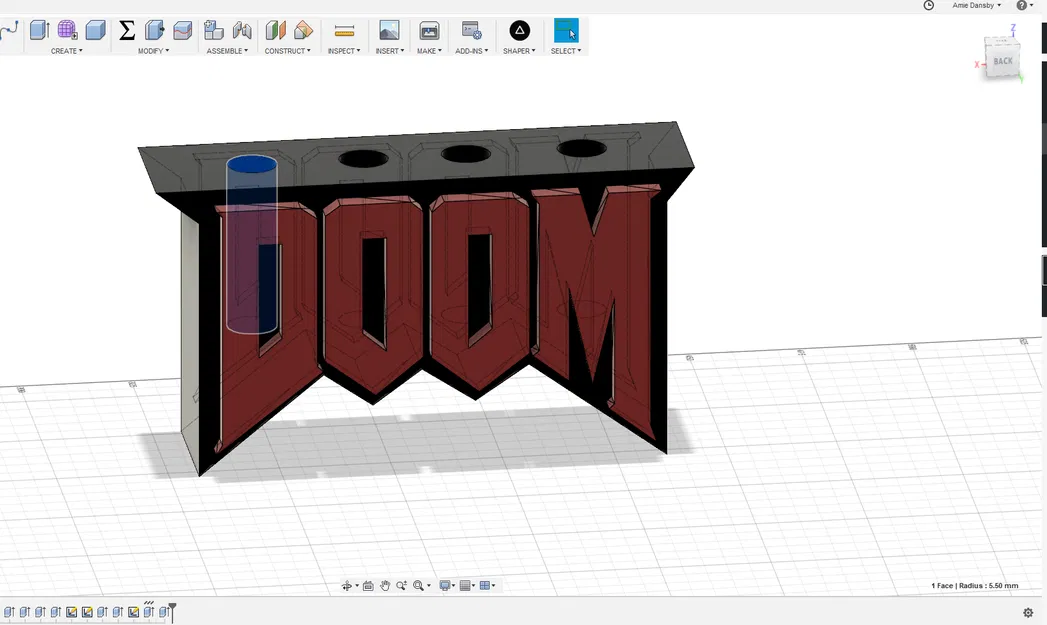Open the Display Settings dropdown
Image resolution: width=1047 pixels, height=625 pixels.
[x=447, y=586]
